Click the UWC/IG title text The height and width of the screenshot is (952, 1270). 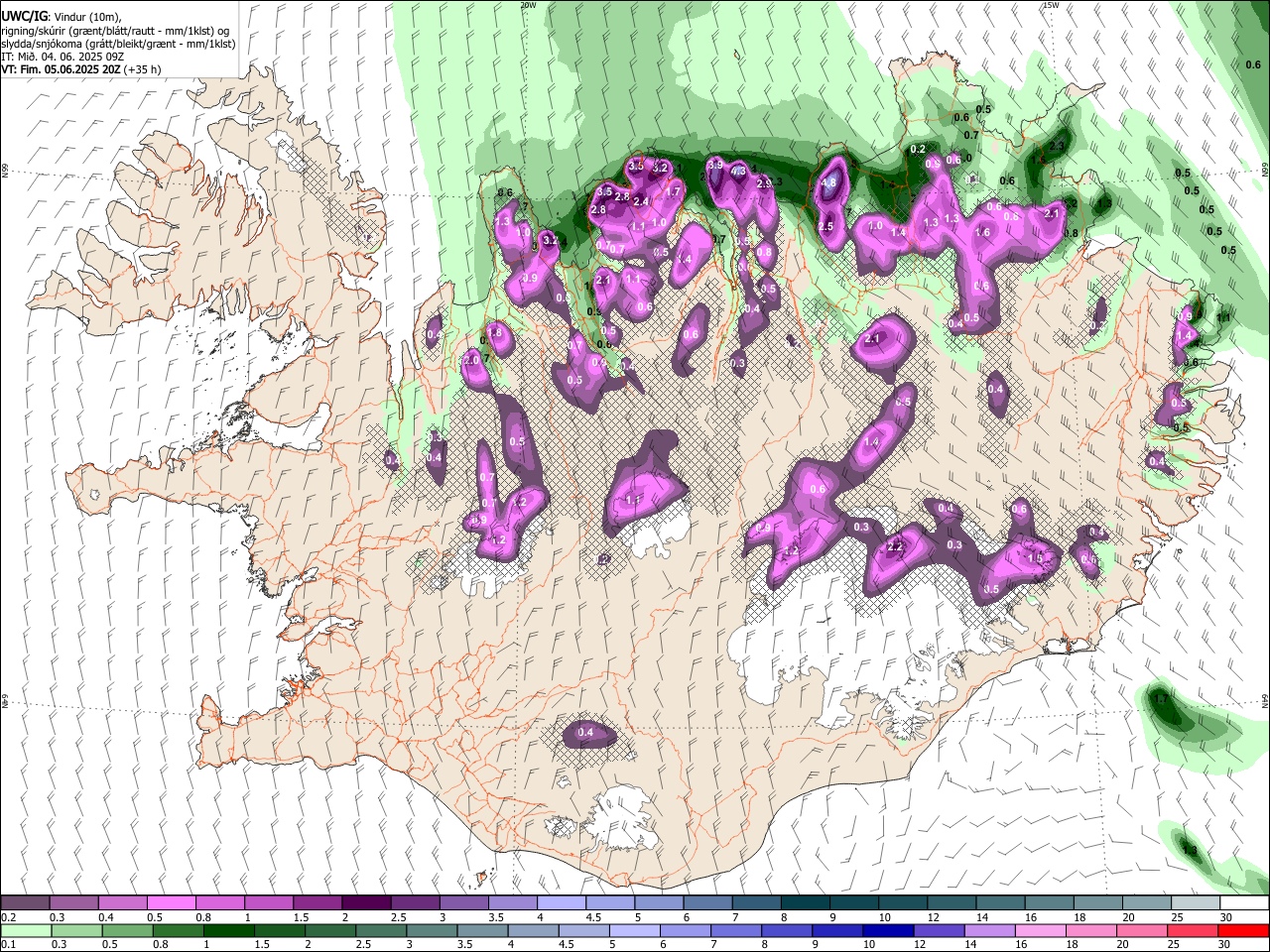tap(24, 16)
